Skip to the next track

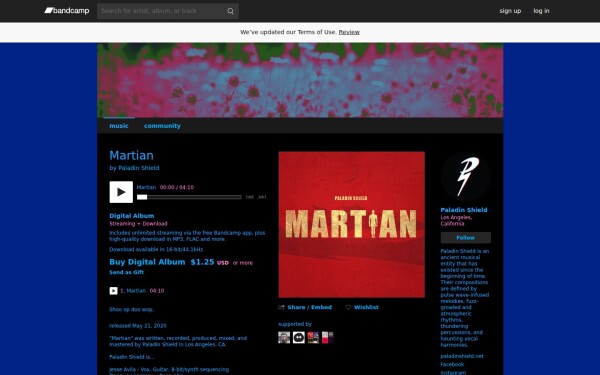(x=262, y=197)
